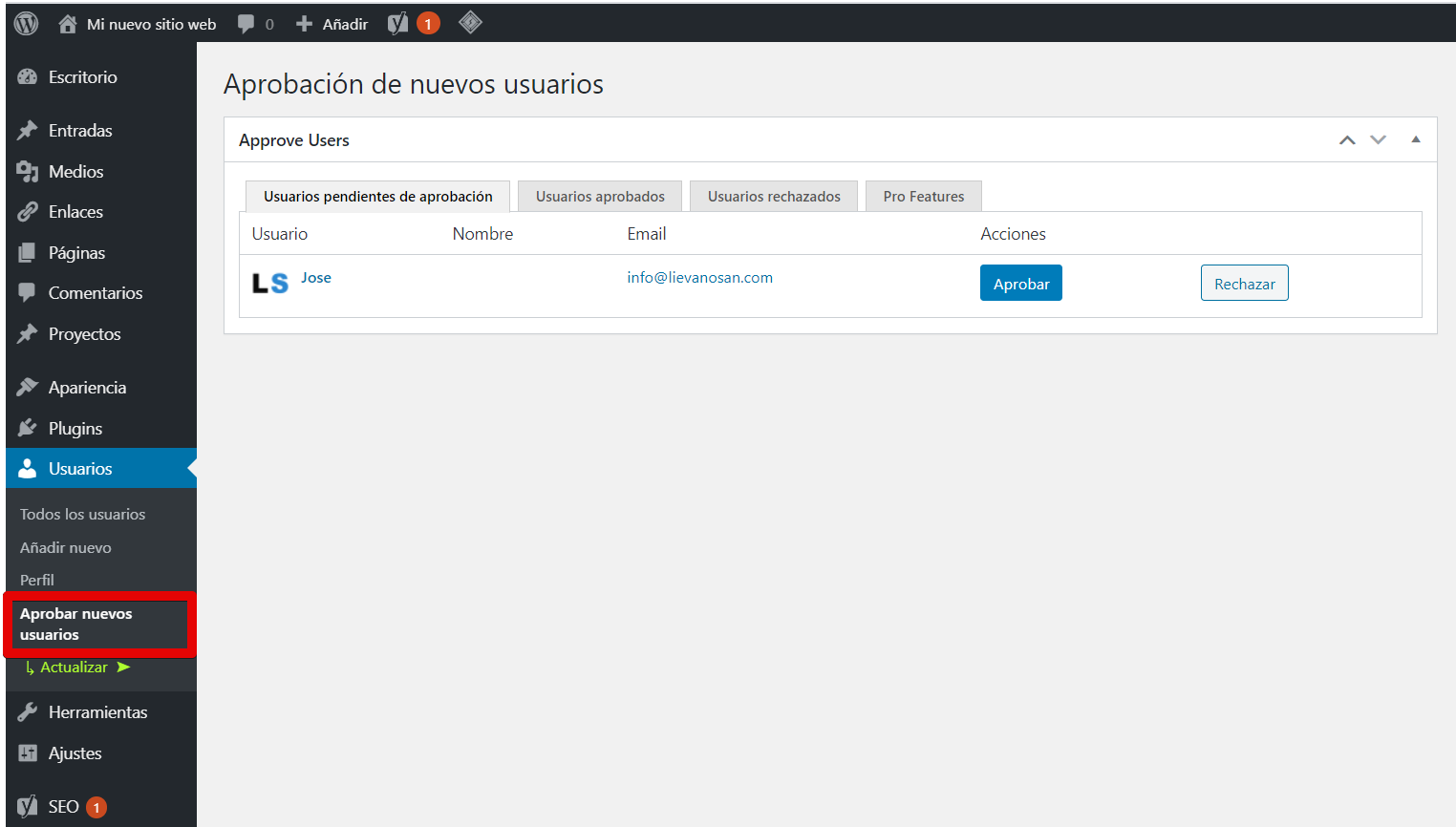Image resolution: width=1456 pixels, height=827 pixels.
Task: Open Yoast SEO icon in admin bar
Action: click(x=397, y=24)
